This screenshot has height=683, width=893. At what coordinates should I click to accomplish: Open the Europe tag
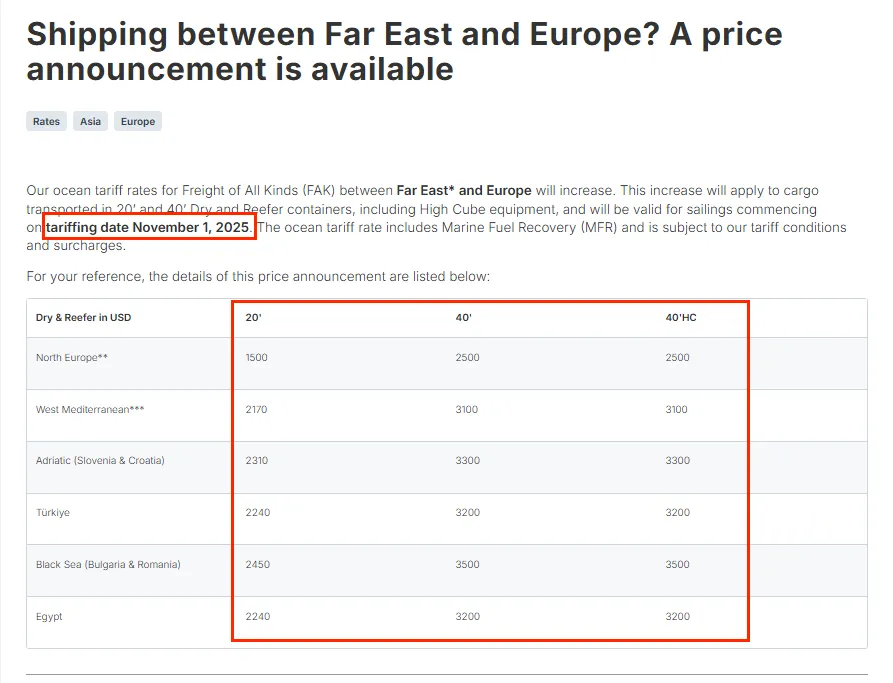tap(138, 121)
